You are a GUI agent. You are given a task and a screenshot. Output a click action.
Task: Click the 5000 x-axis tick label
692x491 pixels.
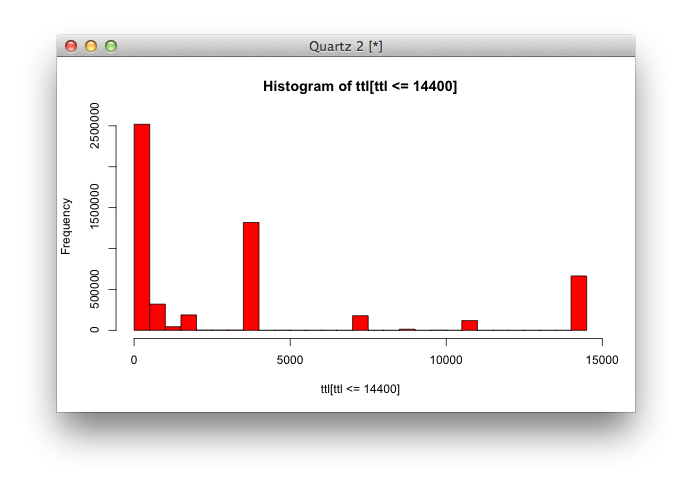tap(290, 358)
